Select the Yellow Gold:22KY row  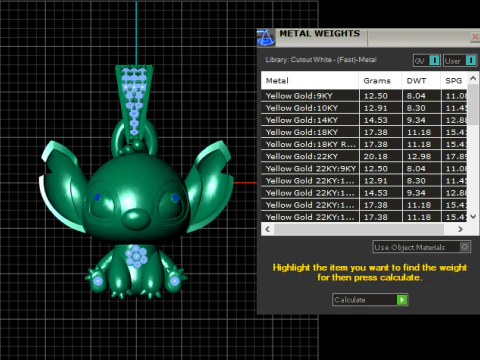point(364,156)
